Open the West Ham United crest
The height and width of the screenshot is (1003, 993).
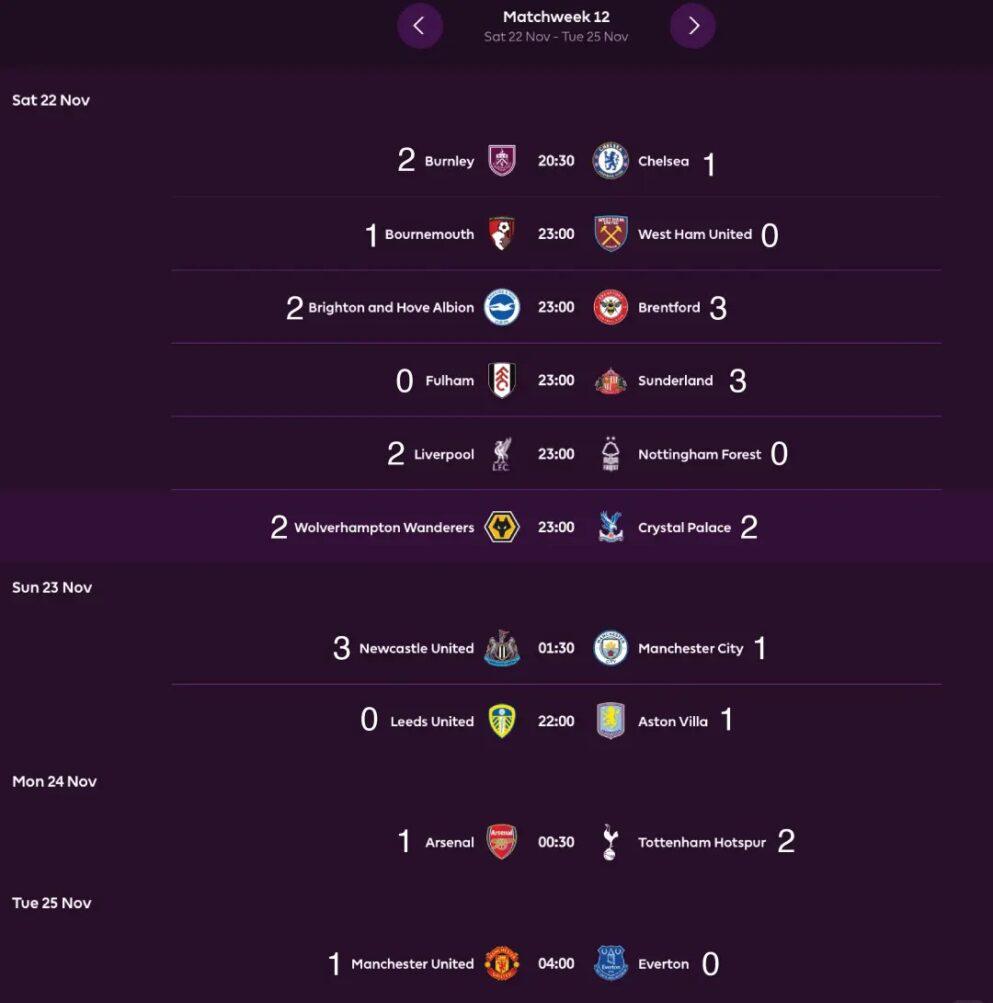point(610,234)
